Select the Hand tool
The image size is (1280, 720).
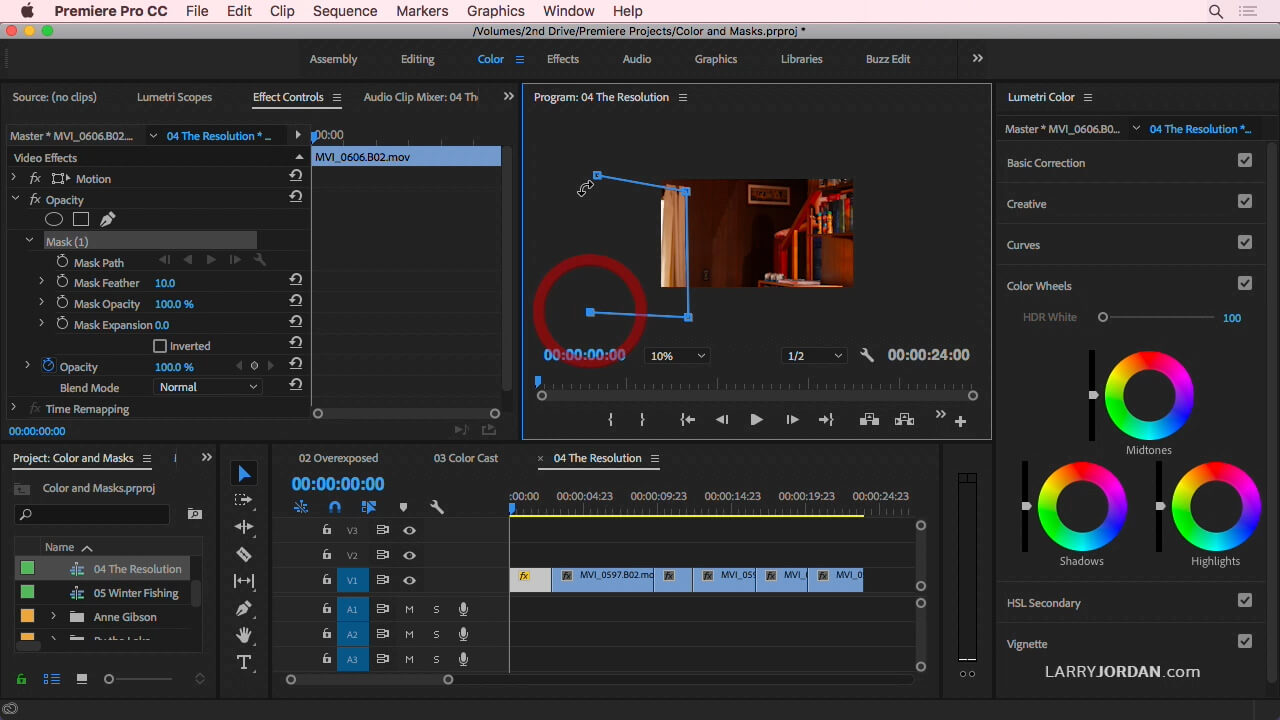244,635
